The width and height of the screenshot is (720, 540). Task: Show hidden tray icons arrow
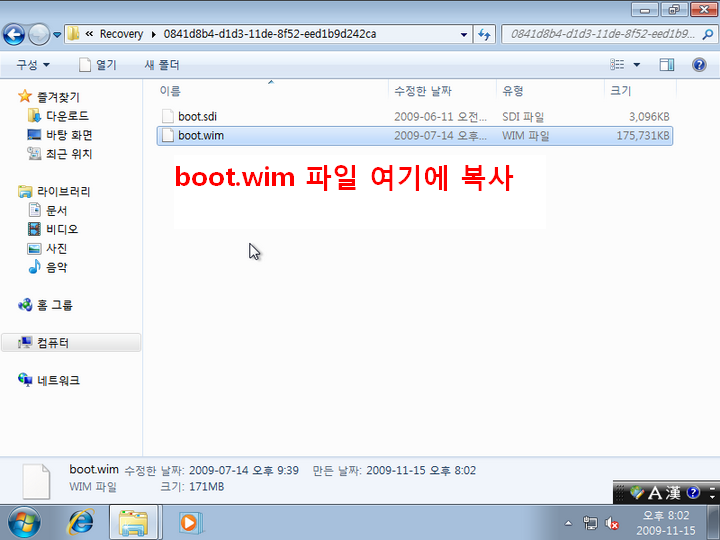568,523
